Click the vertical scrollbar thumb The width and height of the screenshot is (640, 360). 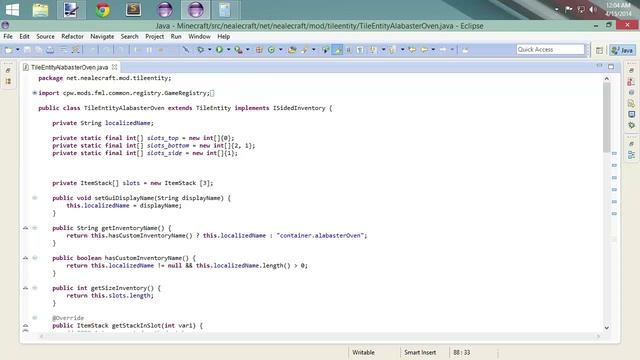[607, 118]
